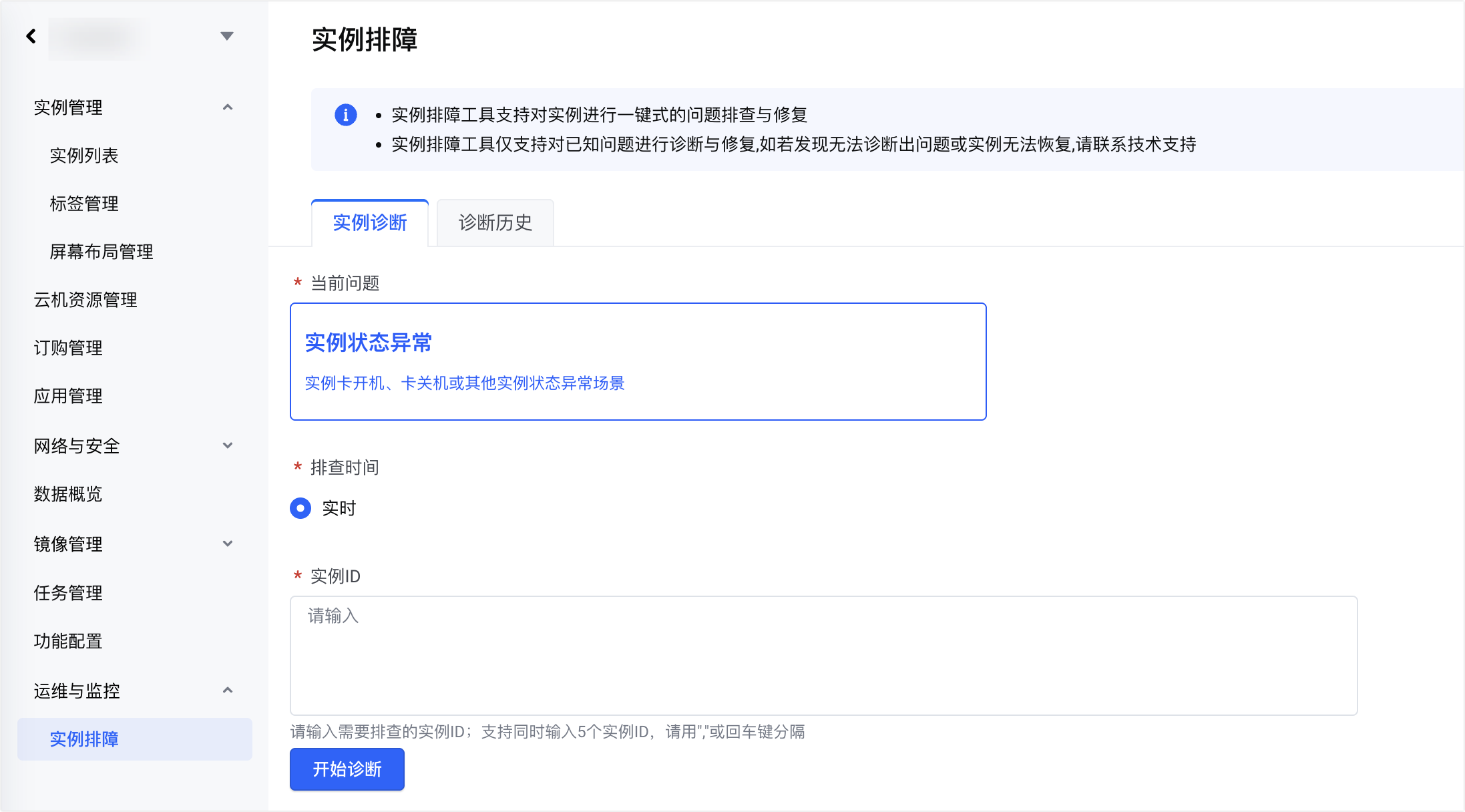Expand the 镜像管理 menu section

point(228,544)
